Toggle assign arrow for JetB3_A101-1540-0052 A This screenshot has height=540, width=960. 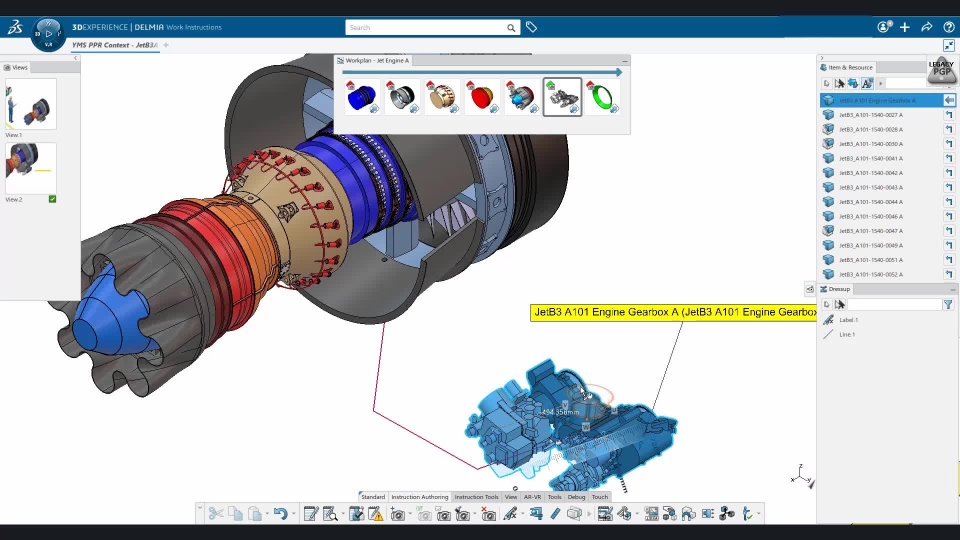coord(949,274)
